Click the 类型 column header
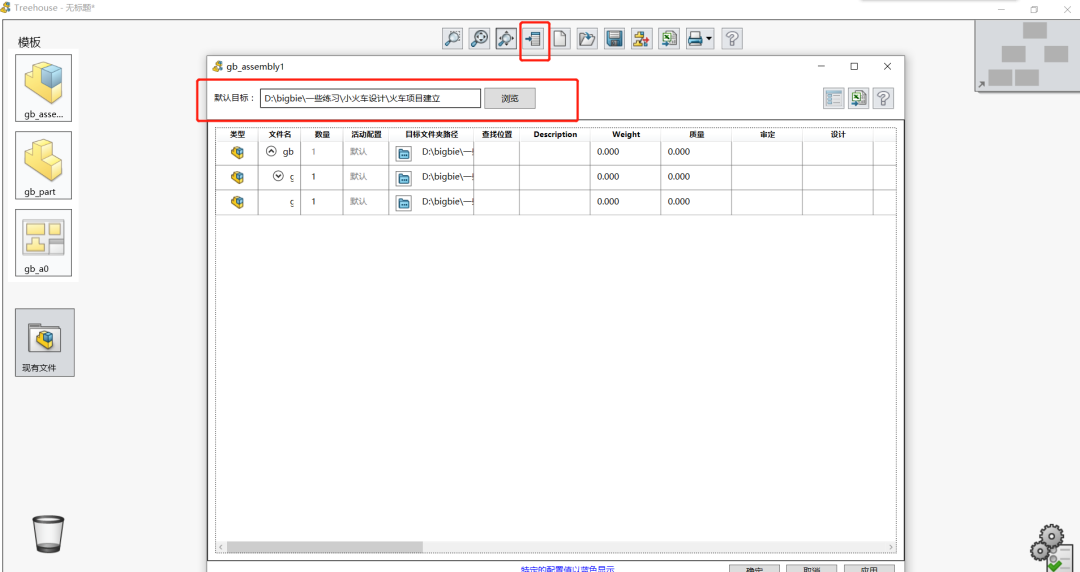 [237, 134]
